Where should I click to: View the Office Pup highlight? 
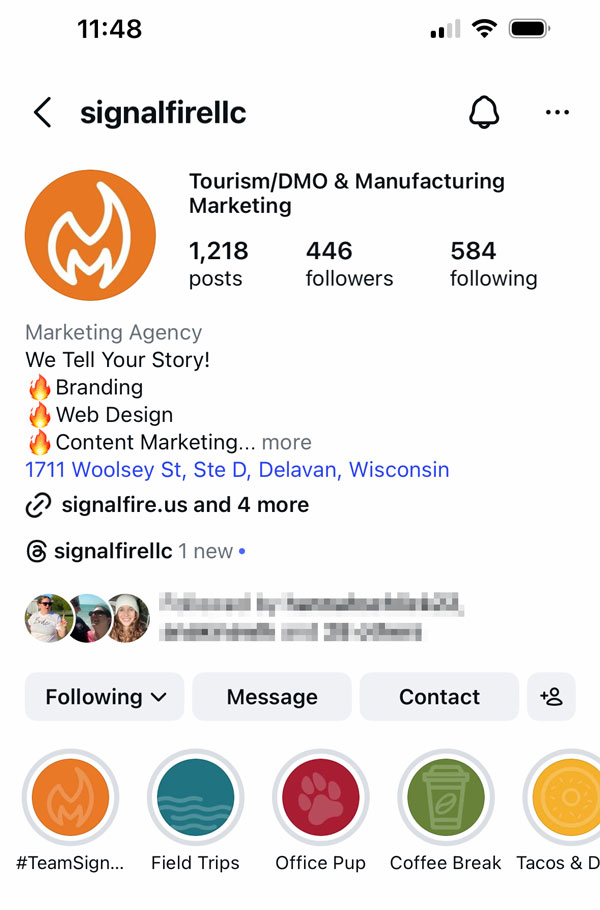(321, 798)
